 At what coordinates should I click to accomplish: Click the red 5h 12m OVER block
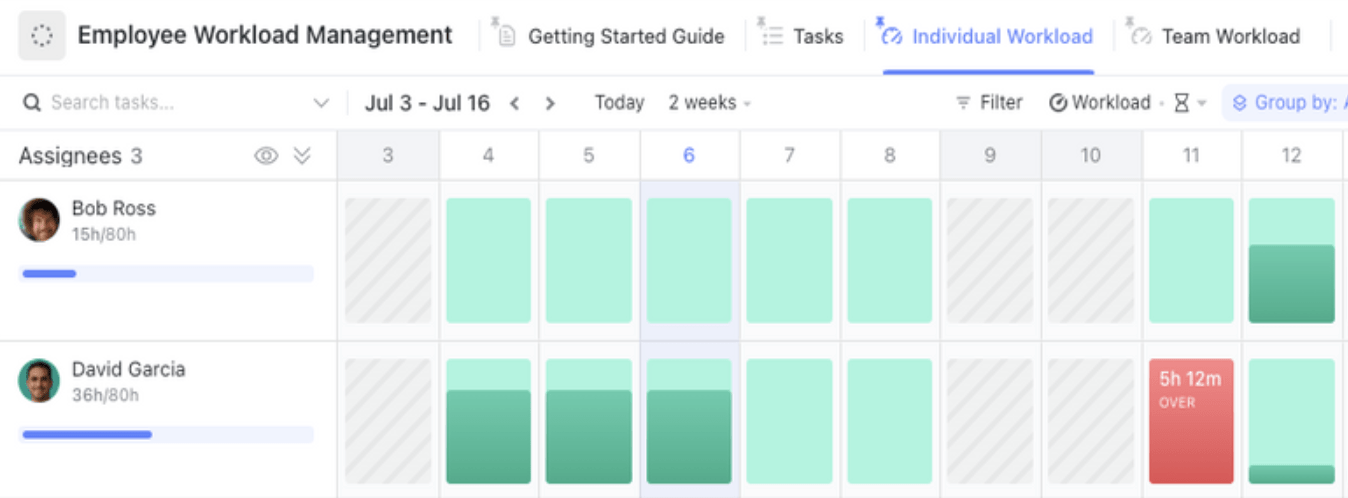1190,421
